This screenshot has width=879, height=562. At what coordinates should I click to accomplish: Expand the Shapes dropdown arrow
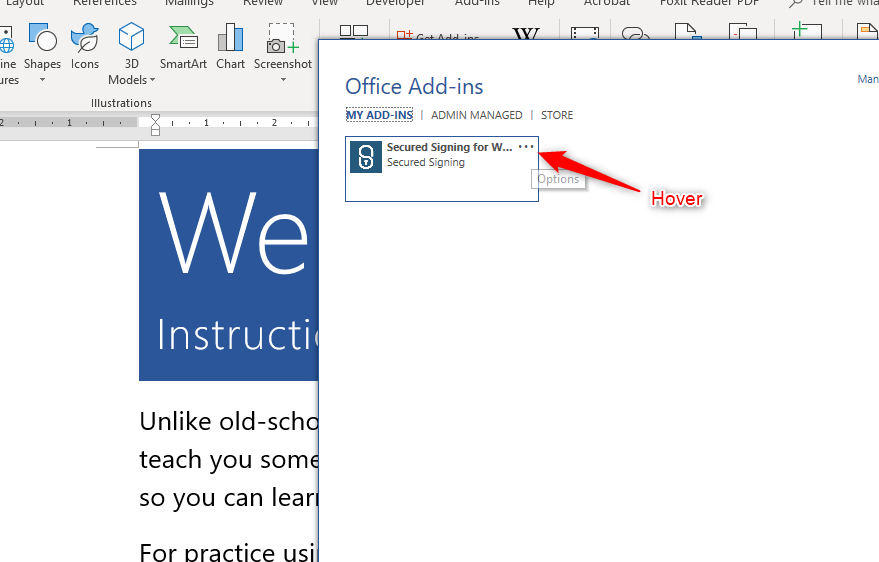pyautogui.click(x=43, y=80)
